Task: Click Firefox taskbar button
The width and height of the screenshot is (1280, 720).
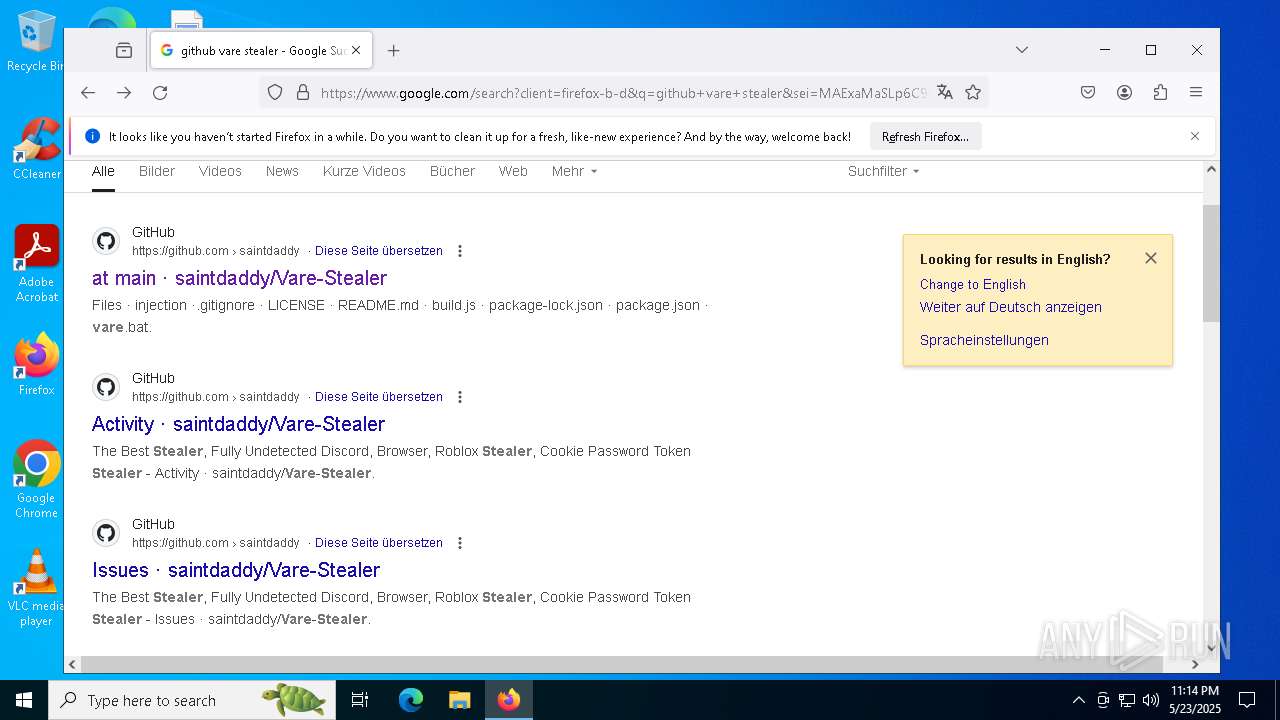Action: click(509, 700)
